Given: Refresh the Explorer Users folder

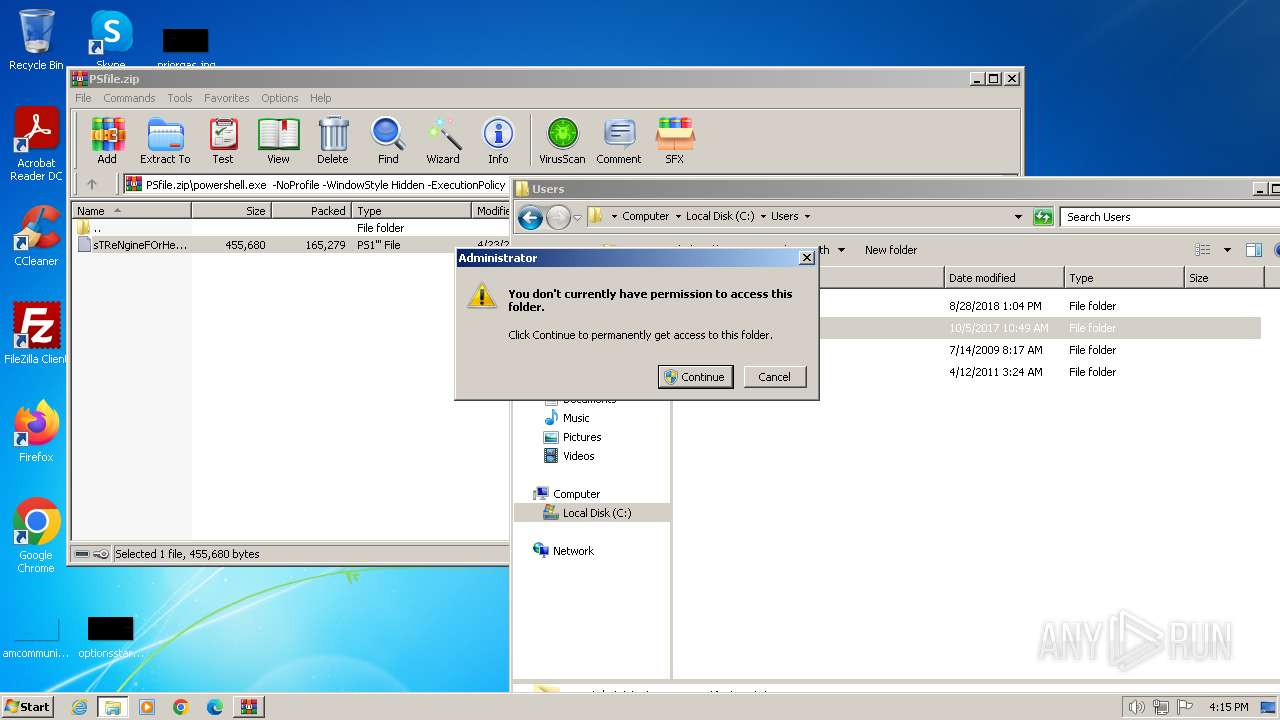Looking at the screenshot, I should (1043, 216).
